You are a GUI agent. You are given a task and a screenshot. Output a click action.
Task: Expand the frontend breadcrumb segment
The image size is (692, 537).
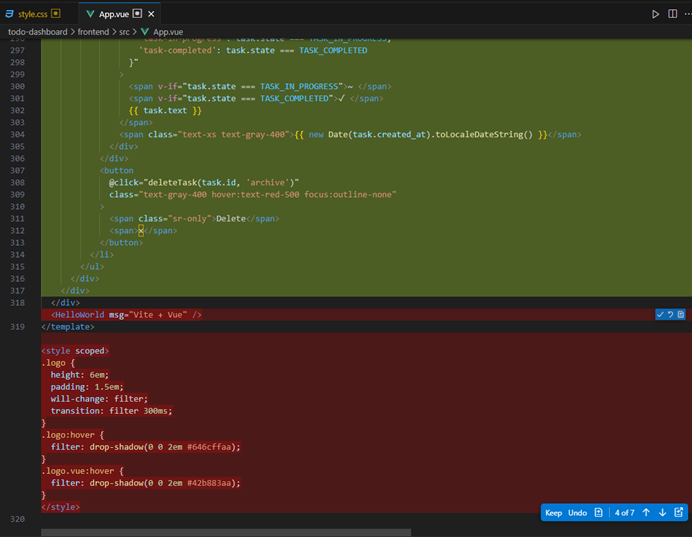click(x=95, y=31)
